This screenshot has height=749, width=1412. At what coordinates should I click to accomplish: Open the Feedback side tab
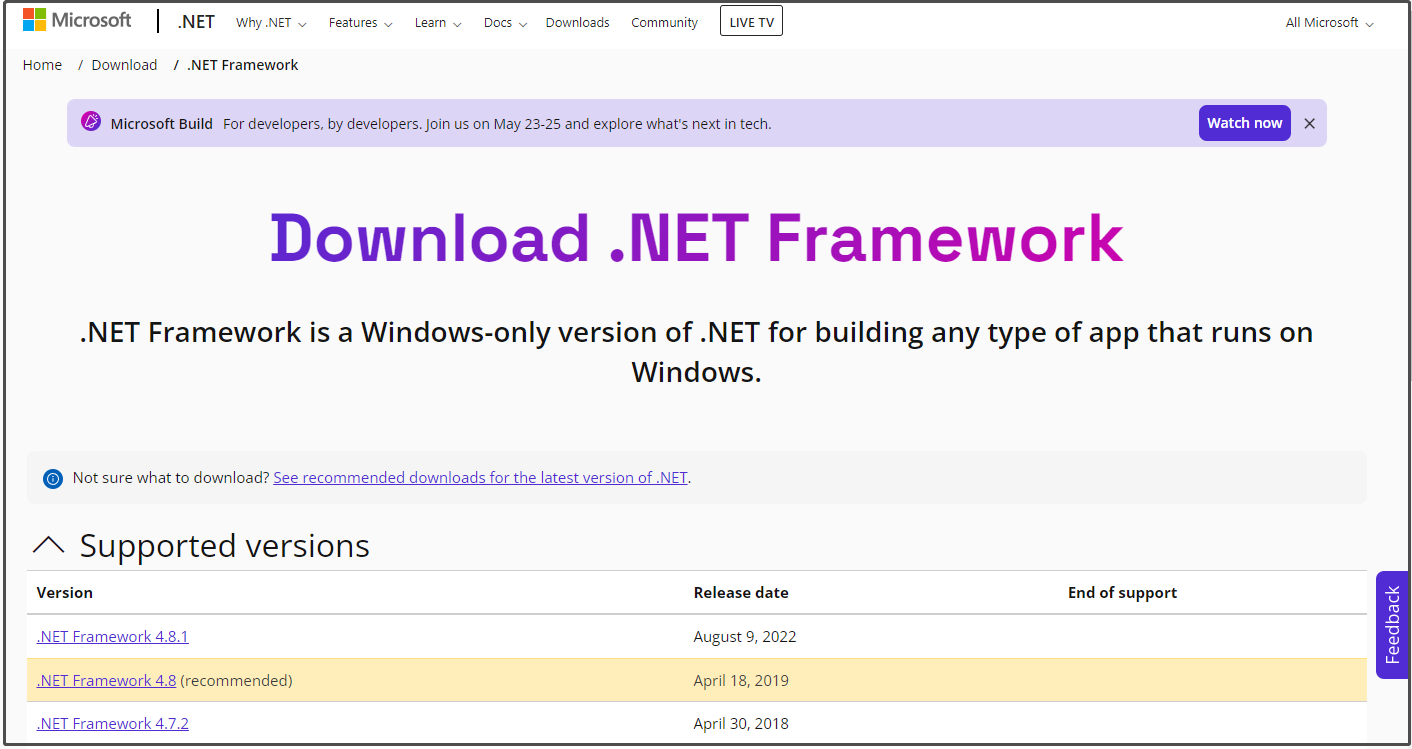pos(1392,625)
